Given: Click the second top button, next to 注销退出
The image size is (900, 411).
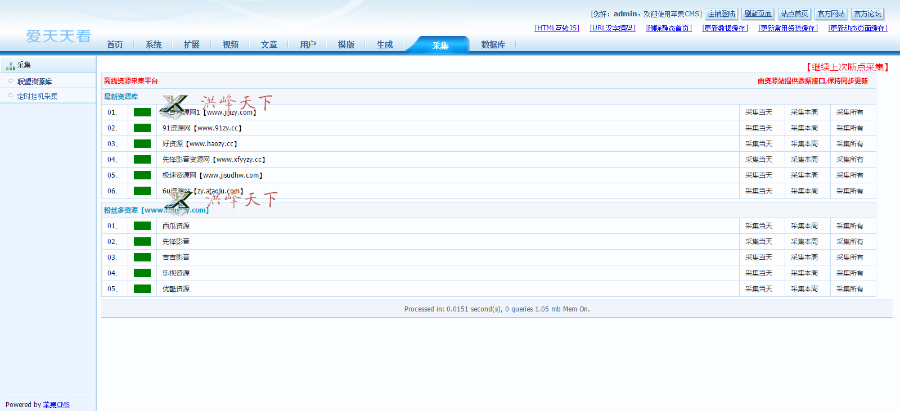Looking at the screenshot, I should pos(758,14).
